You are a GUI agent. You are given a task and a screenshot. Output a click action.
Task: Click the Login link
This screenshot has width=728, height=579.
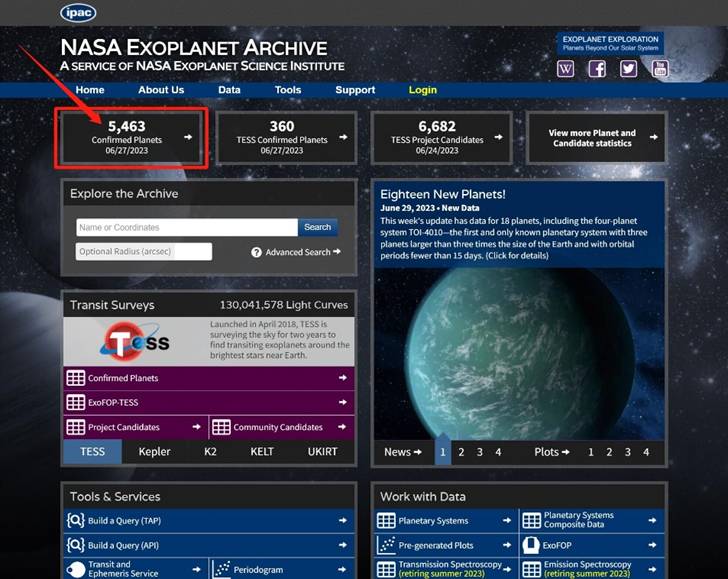point(422,90)
